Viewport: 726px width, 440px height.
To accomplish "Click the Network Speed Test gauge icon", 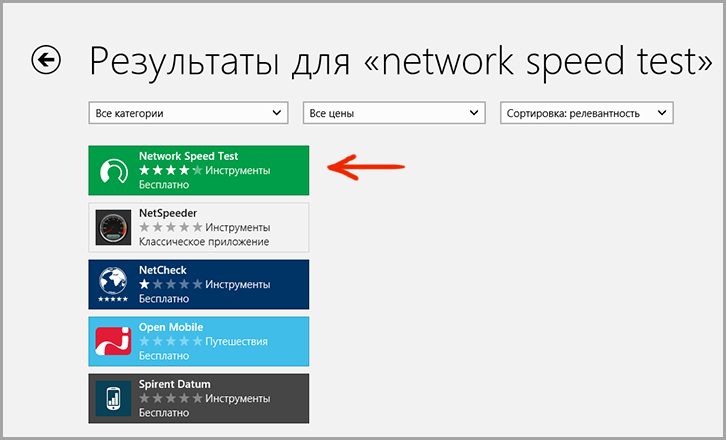I will [114, 170].
